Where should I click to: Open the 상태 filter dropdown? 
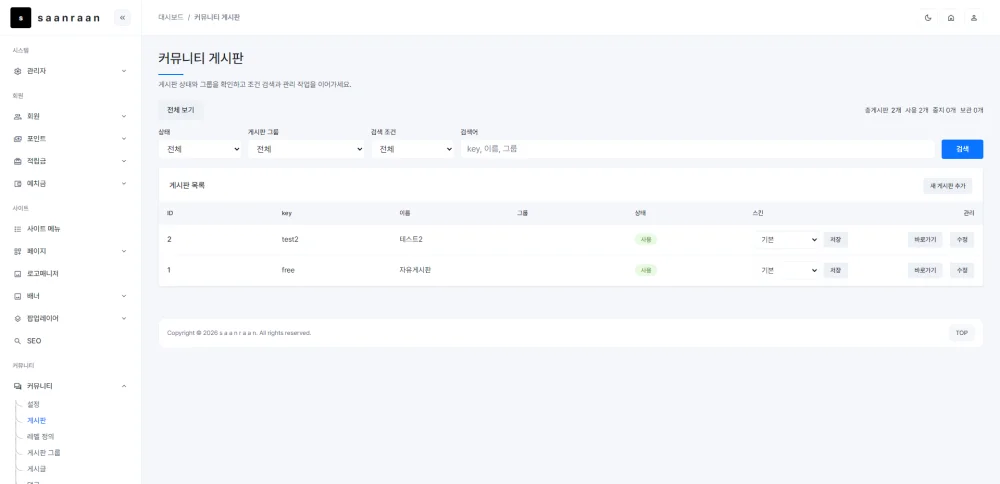click(x=200, y=149)
